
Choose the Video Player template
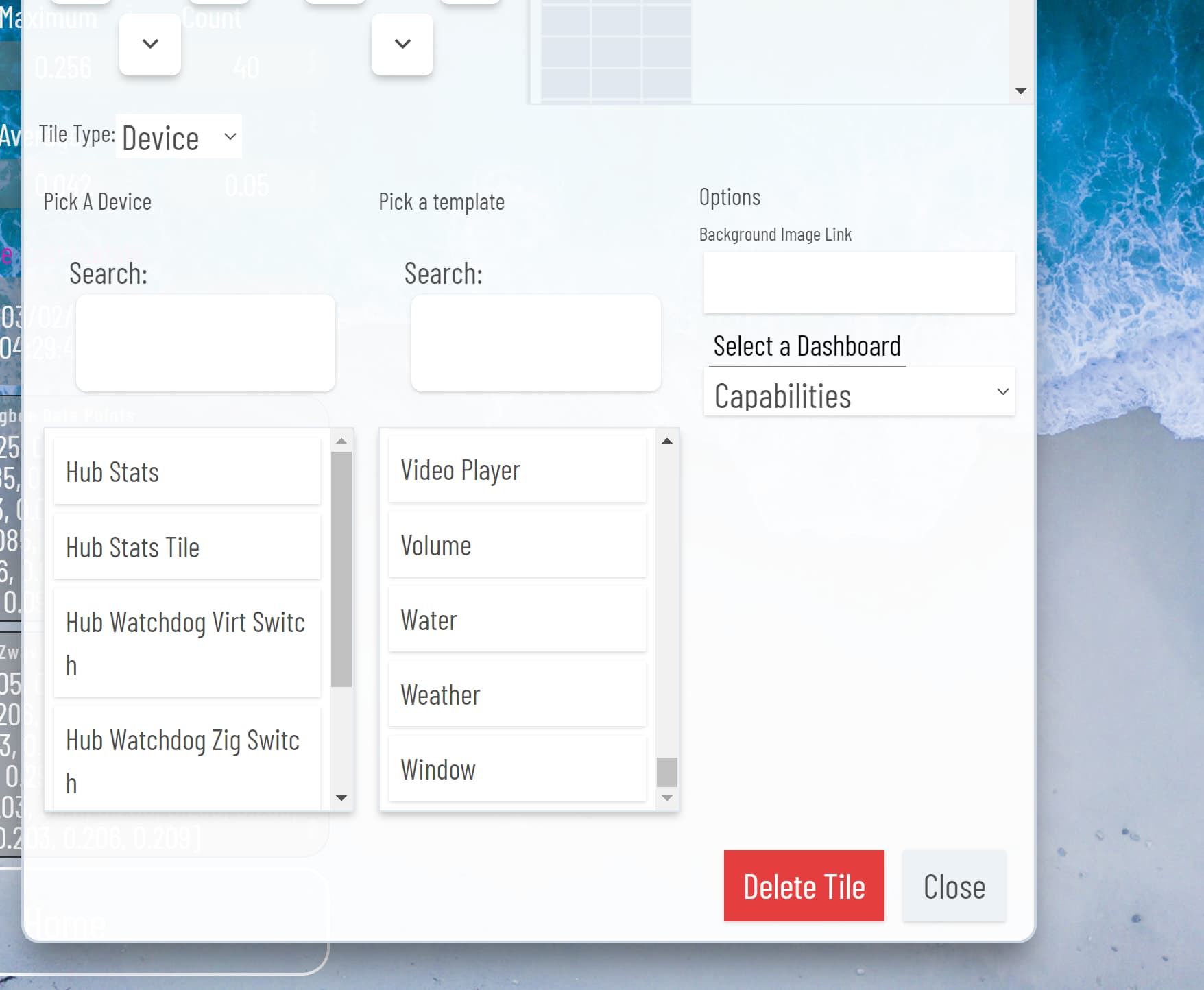pos(517,470)
